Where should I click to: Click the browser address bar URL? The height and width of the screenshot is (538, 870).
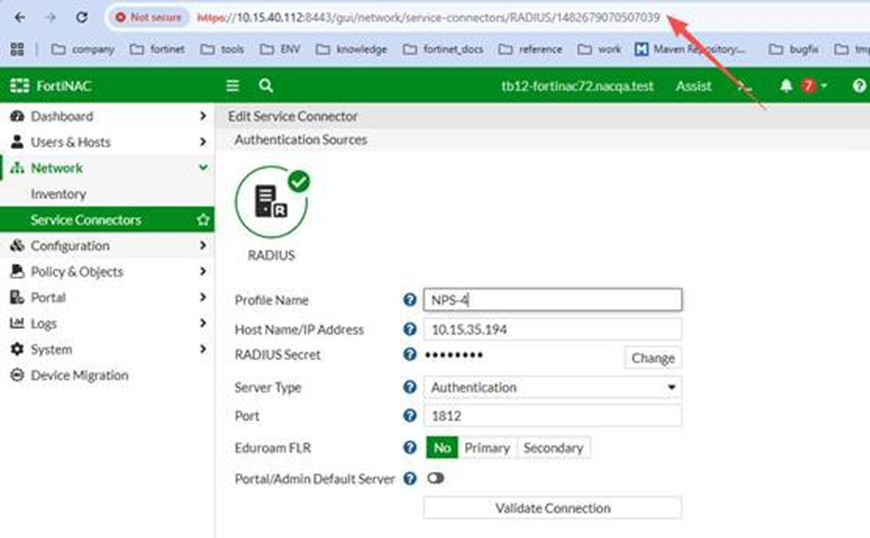428,17
